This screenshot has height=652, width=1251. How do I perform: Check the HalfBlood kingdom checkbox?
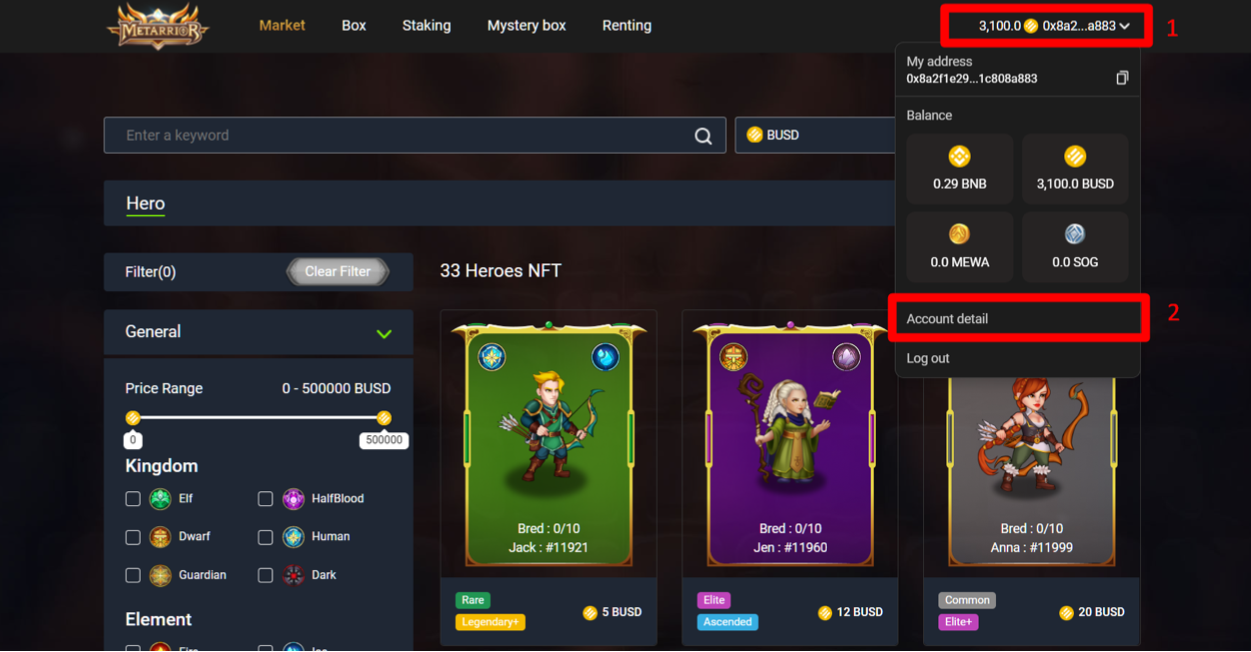pos(265,498)
